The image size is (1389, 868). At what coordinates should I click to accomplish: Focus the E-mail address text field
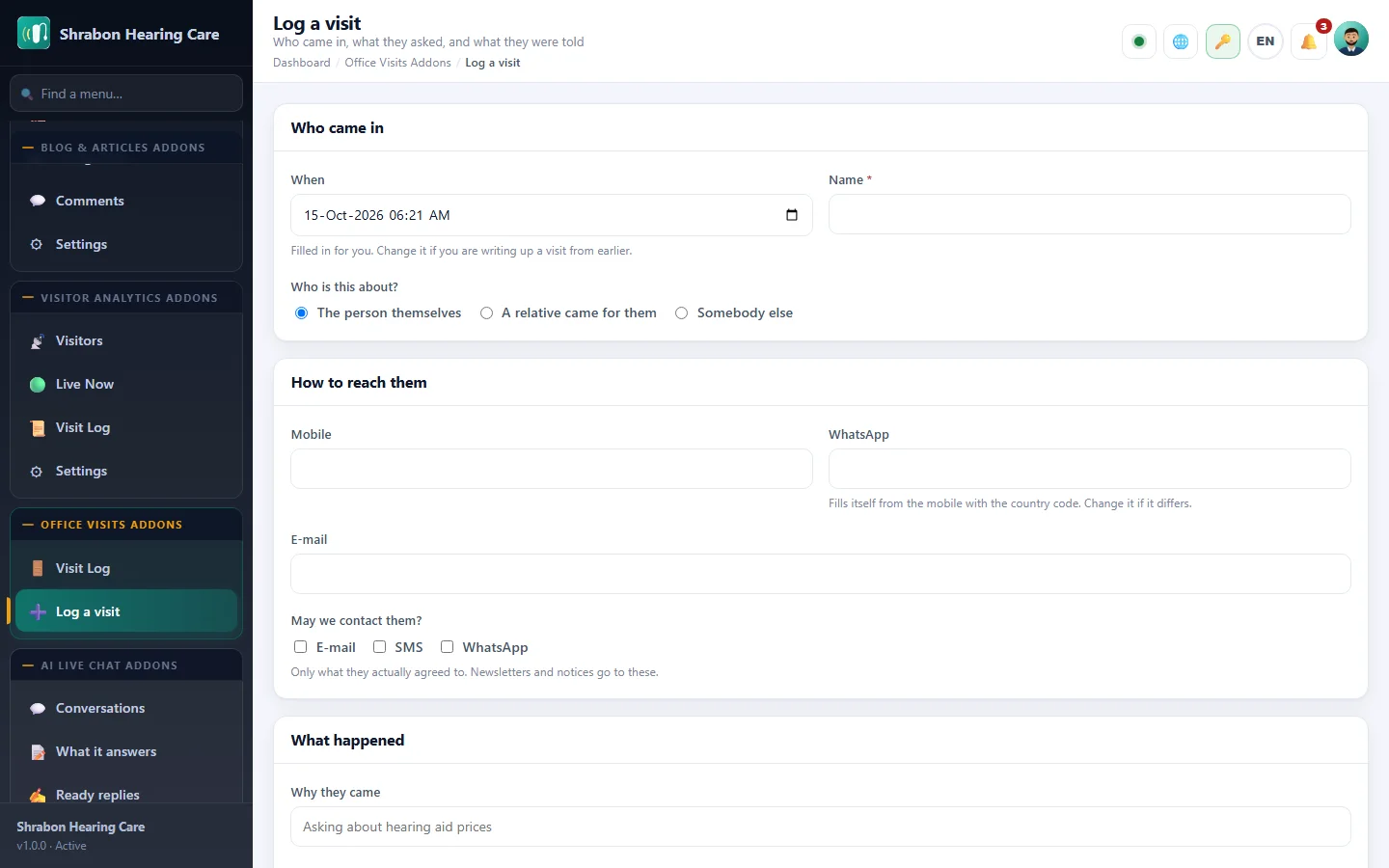pos(821,574)
